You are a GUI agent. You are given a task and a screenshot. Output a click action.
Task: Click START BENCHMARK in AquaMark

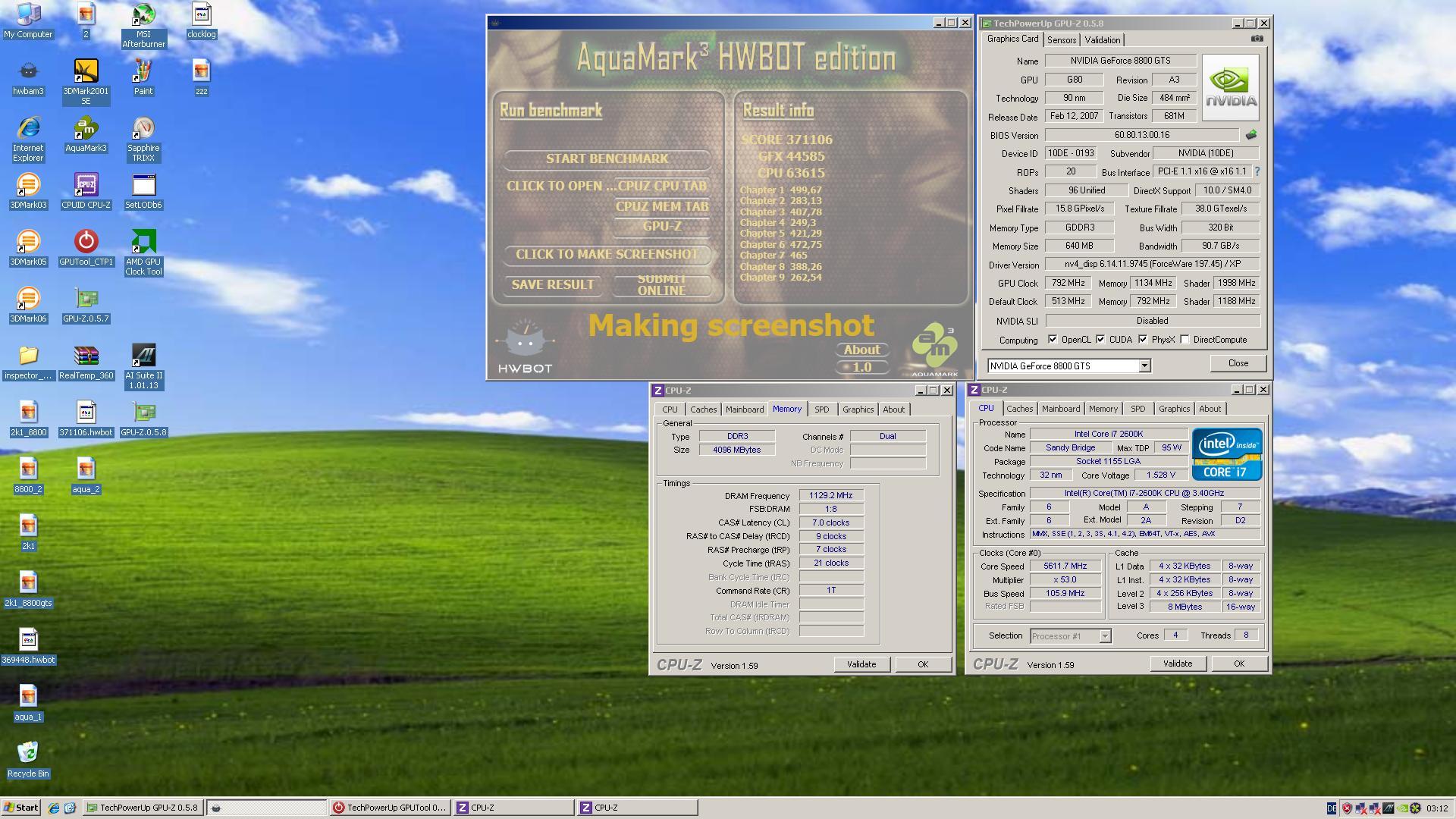pos(607,158)
